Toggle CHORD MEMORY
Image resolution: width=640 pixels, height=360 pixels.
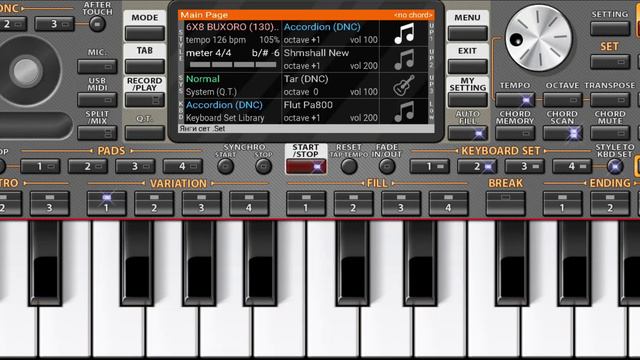coord(515,133)
